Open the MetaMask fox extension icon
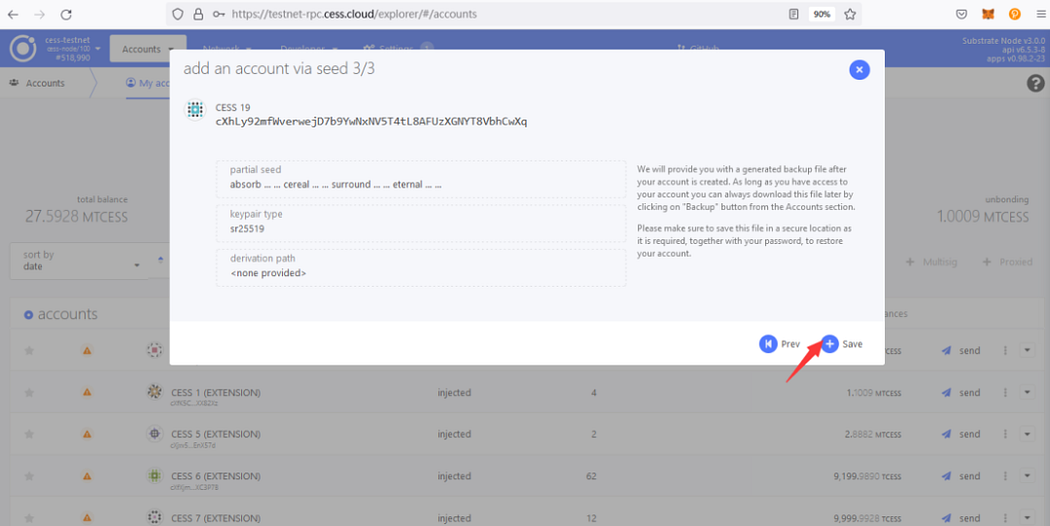 click(988, 14)
